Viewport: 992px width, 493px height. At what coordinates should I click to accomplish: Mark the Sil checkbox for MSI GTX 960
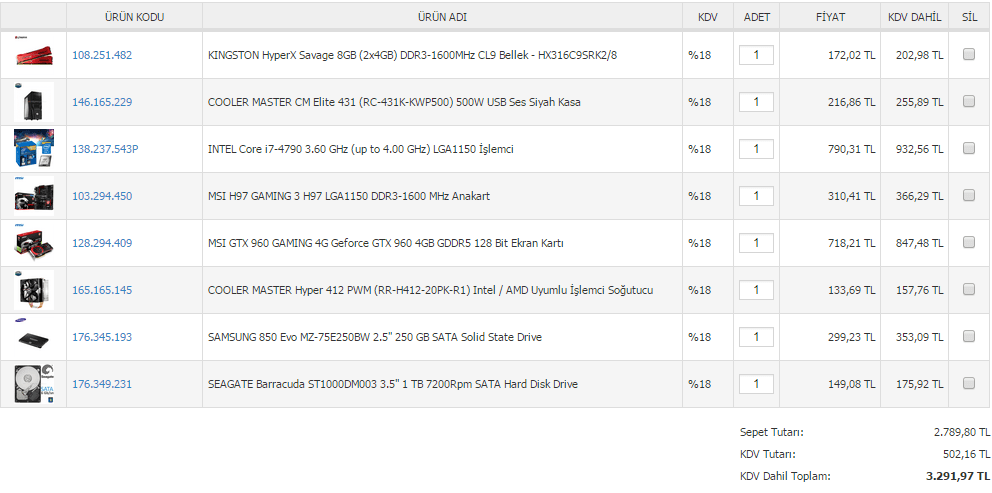(x=969, y=242)
